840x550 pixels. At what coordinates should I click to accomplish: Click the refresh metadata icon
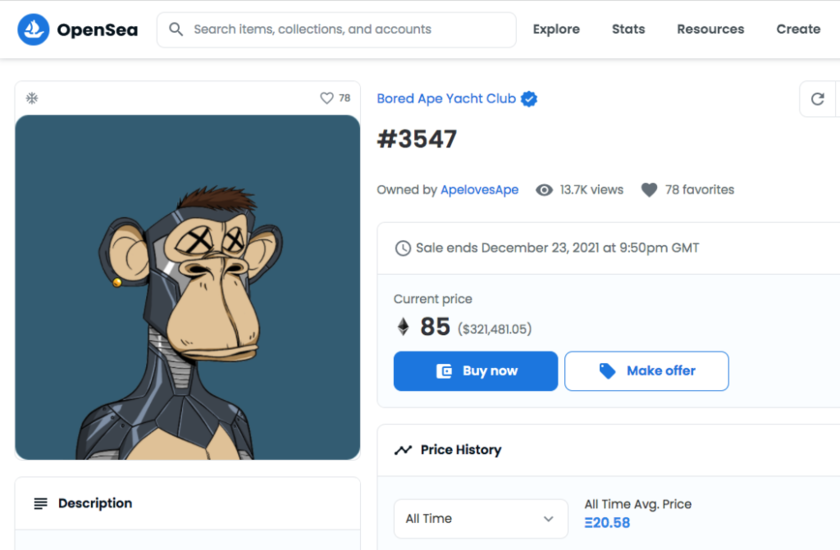coord(817,99)
